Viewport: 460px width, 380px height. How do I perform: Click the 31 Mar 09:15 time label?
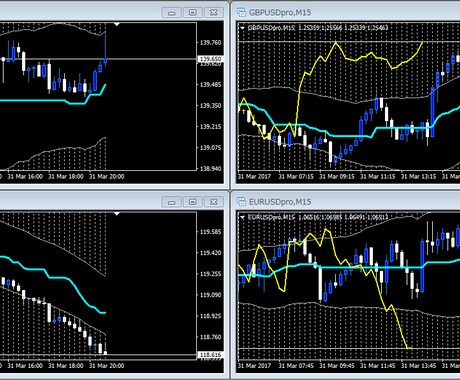(337, 176)
